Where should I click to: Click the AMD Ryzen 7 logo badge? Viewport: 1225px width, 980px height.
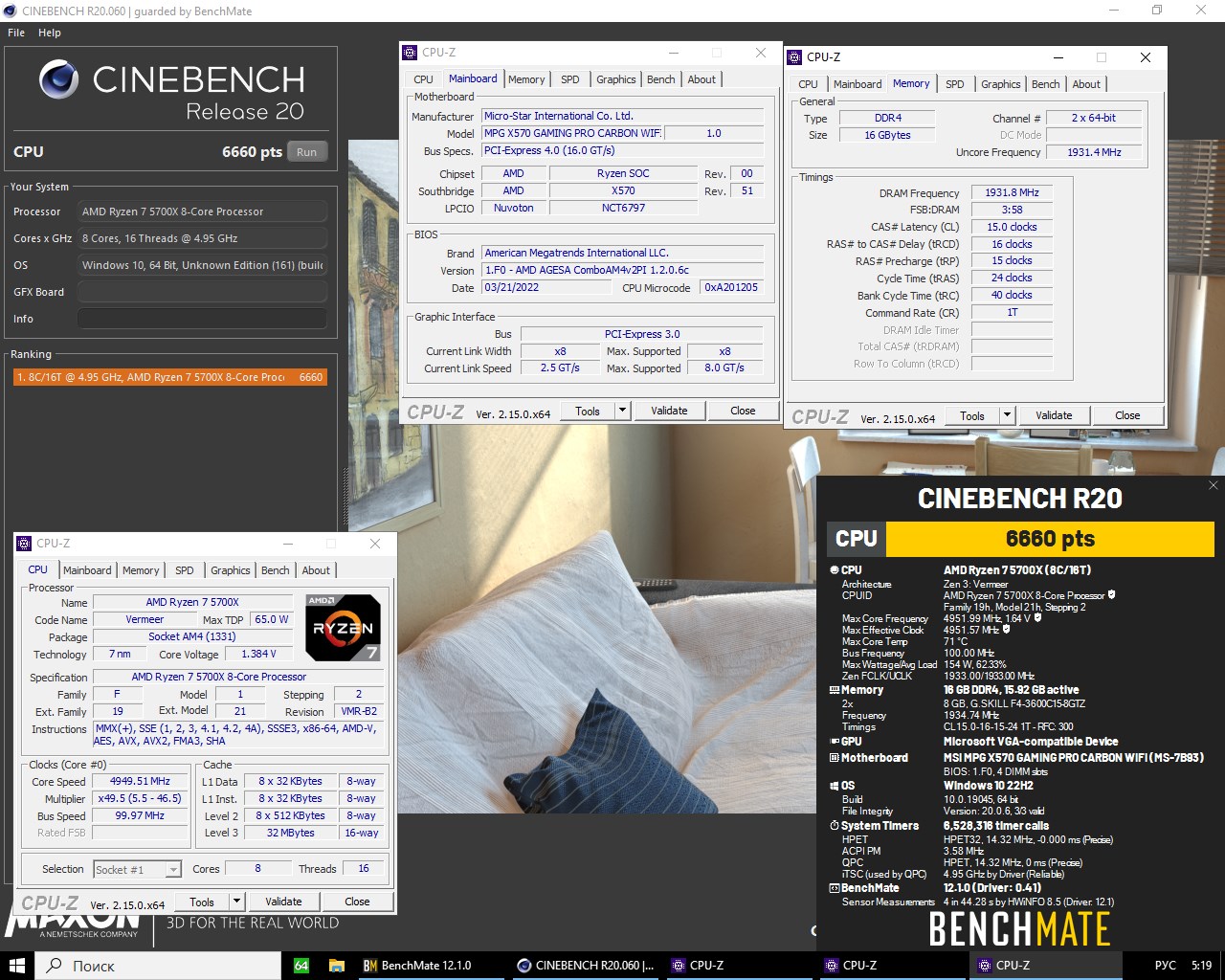point(344,628)
